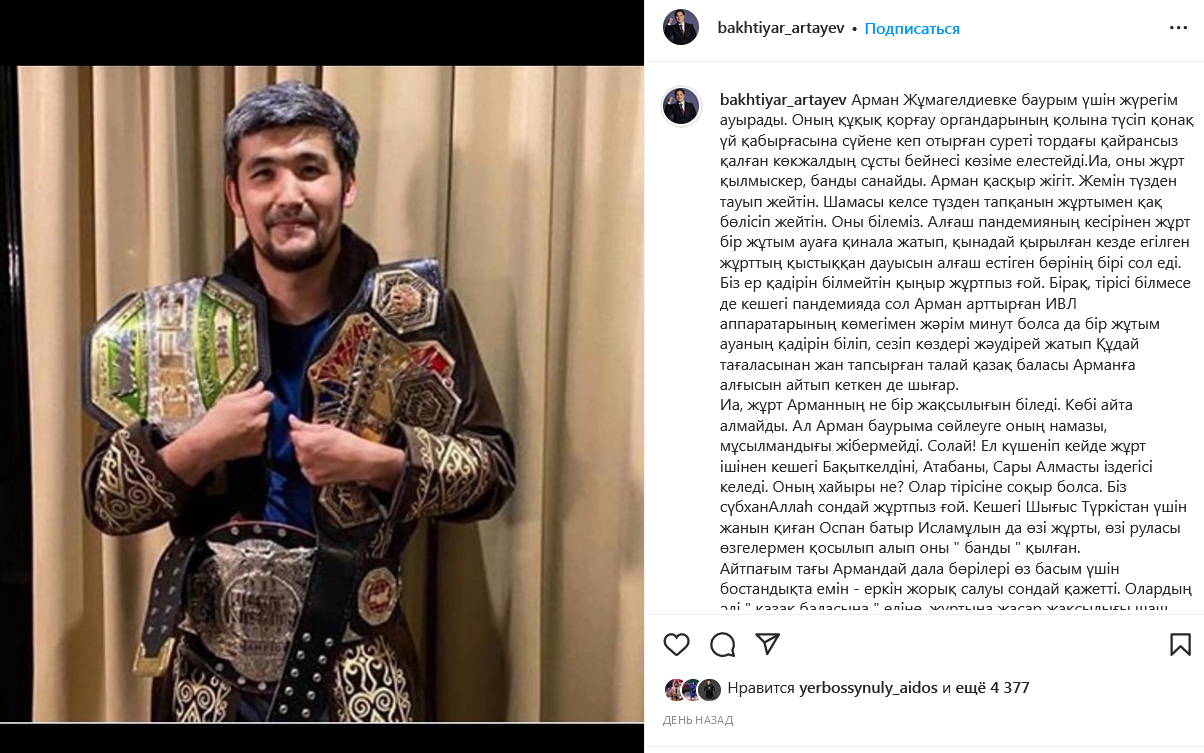Follow the account via Подписаться
Image resolution: width=1204 pixels, height=753 pixels.
pyautogui.click(x=912, y=29)
